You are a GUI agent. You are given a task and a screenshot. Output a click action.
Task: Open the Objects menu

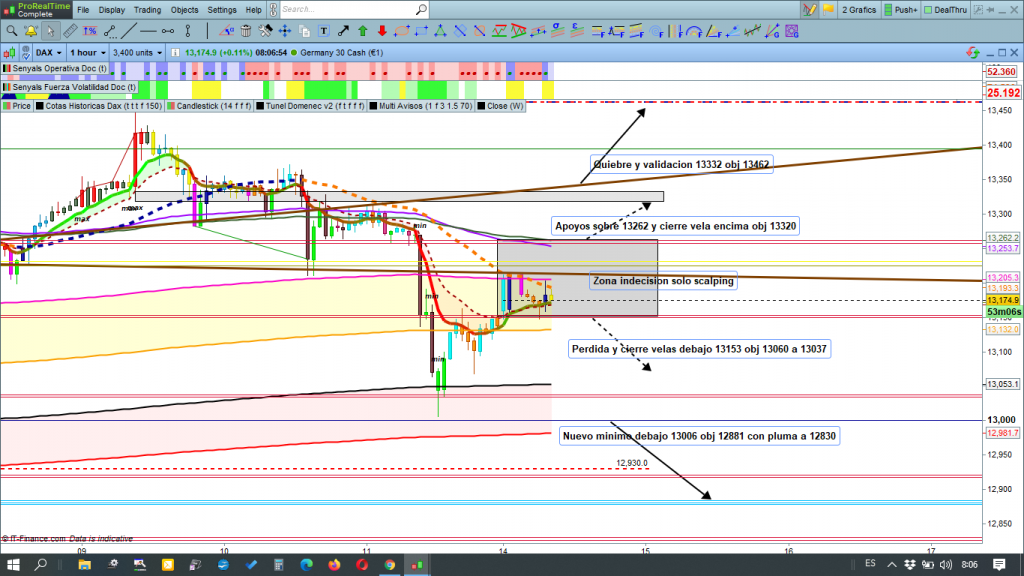(x=185, y=9)
